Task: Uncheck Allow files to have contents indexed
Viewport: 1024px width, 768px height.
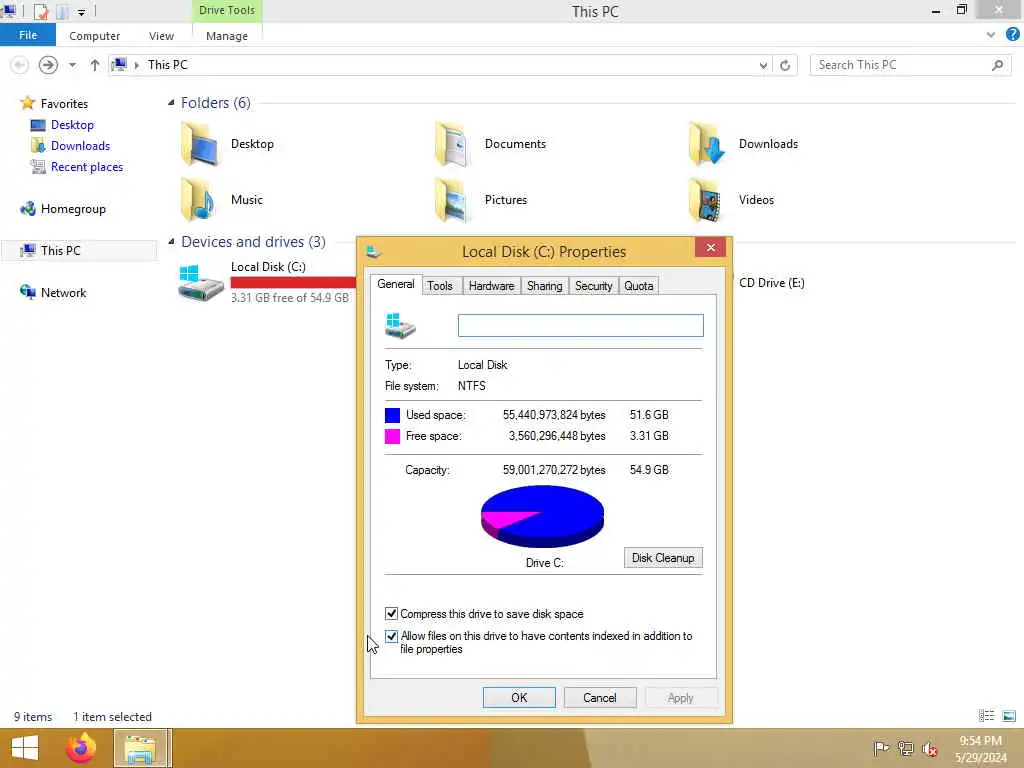Action: point(391,635)
